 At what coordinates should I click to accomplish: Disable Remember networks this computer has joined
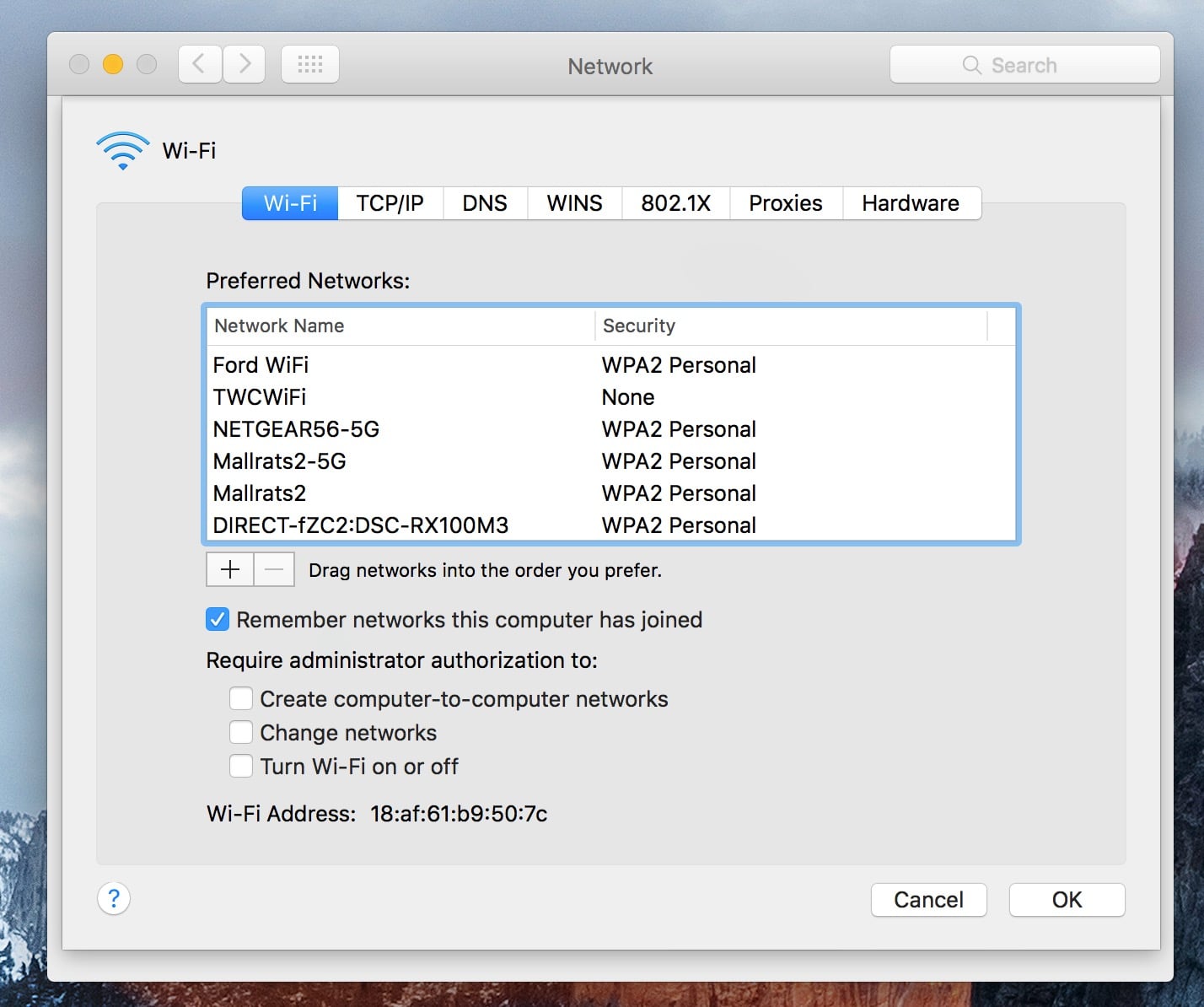point(218,619)
